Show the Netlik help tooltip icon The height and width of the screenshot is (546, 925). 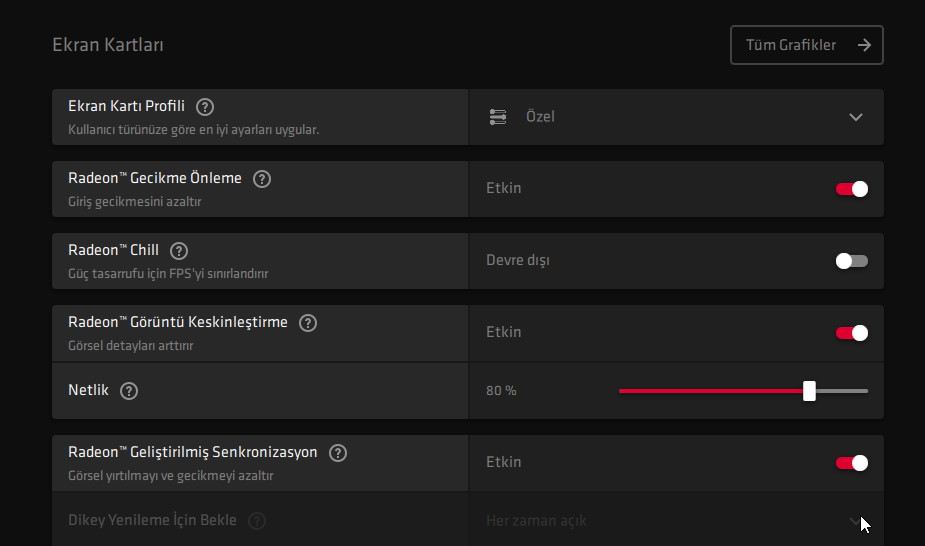[128, 391]
